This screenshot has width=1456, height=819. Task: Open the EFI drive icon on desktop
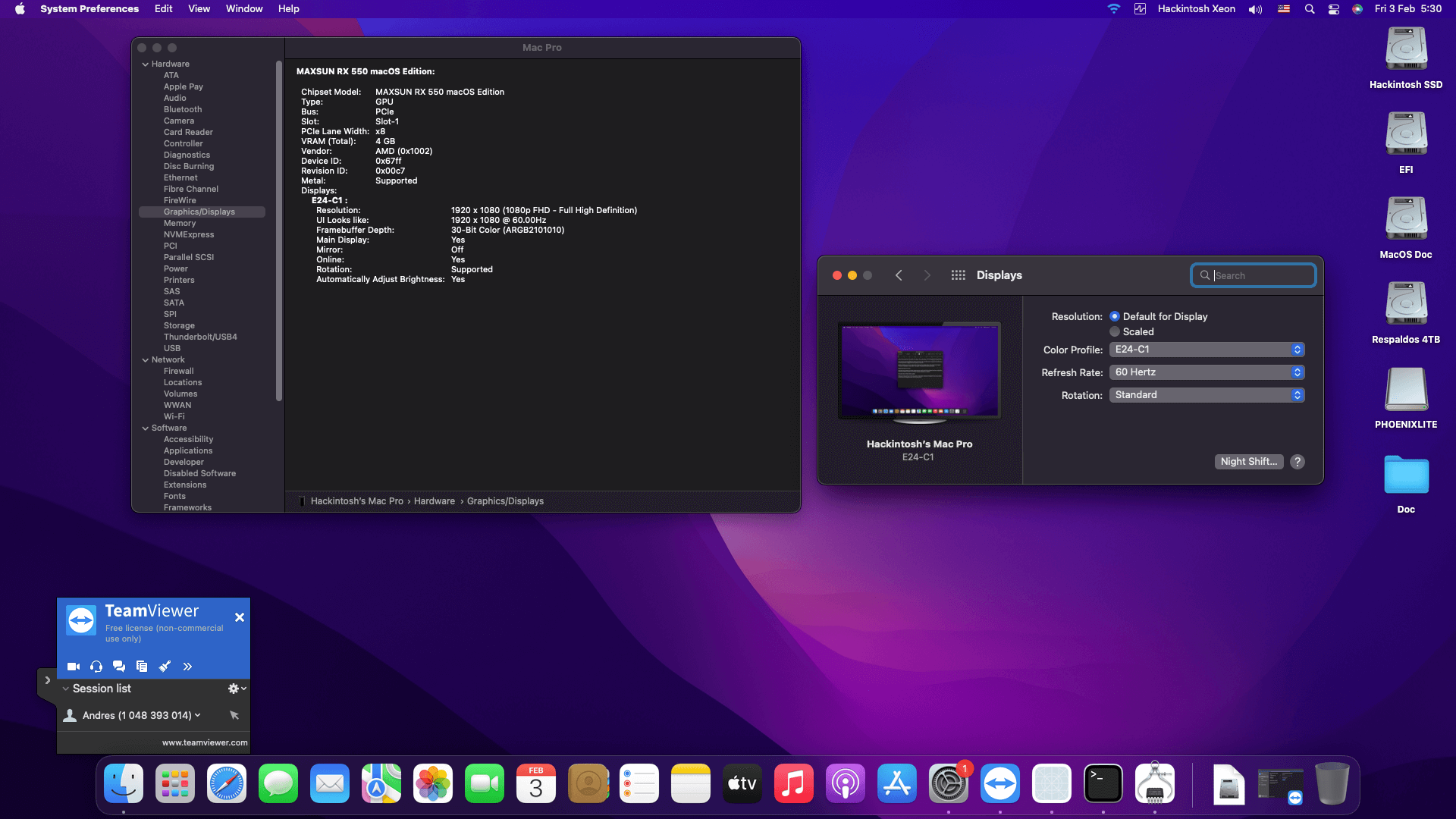pyautogui.click(x=1406, y=135)
